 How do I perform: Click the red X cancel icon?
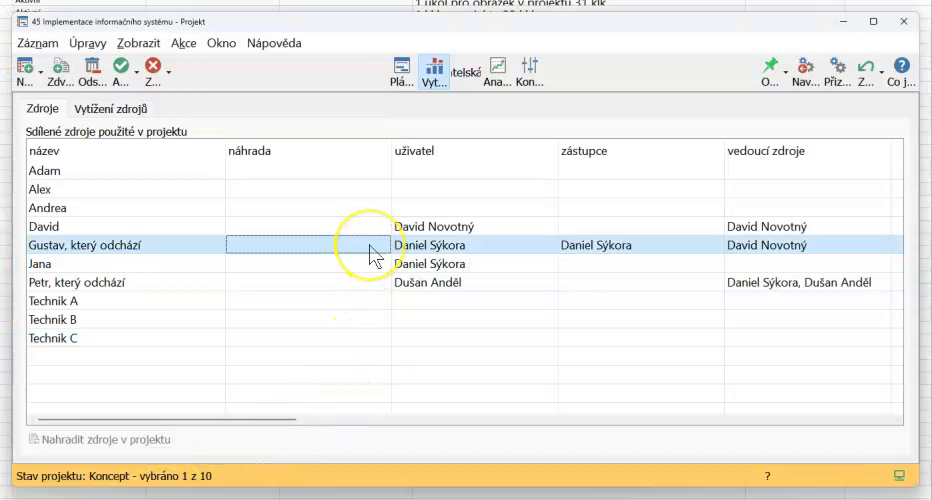152,67
